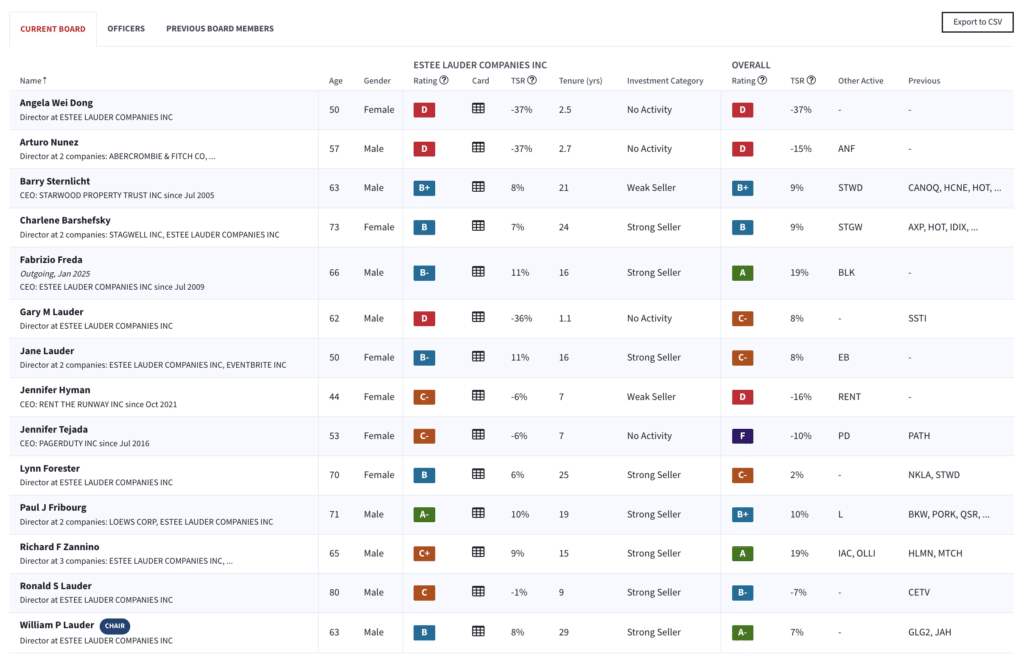Click the Export to CSV button
The width and height of the screenshot is (1024, 660).
977,22
